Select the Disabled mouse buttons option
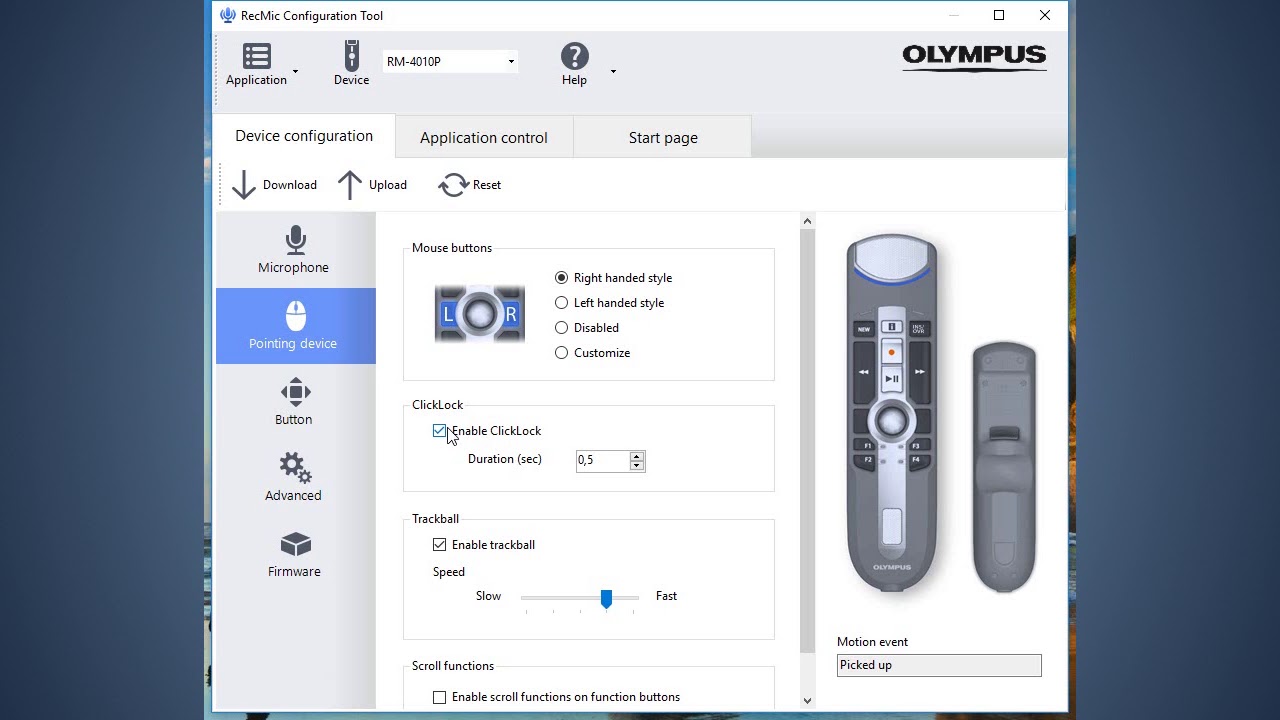This screenshot has width=1280, height=720. point(561,328)
